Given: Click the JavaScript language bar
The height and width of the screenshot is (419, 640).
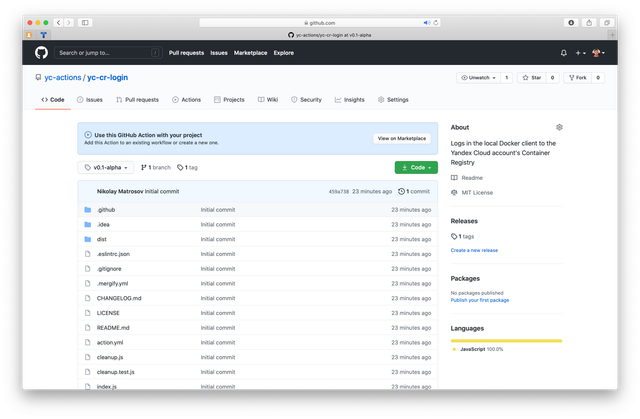Looking at the screenshot, I should tap(505, 341).
